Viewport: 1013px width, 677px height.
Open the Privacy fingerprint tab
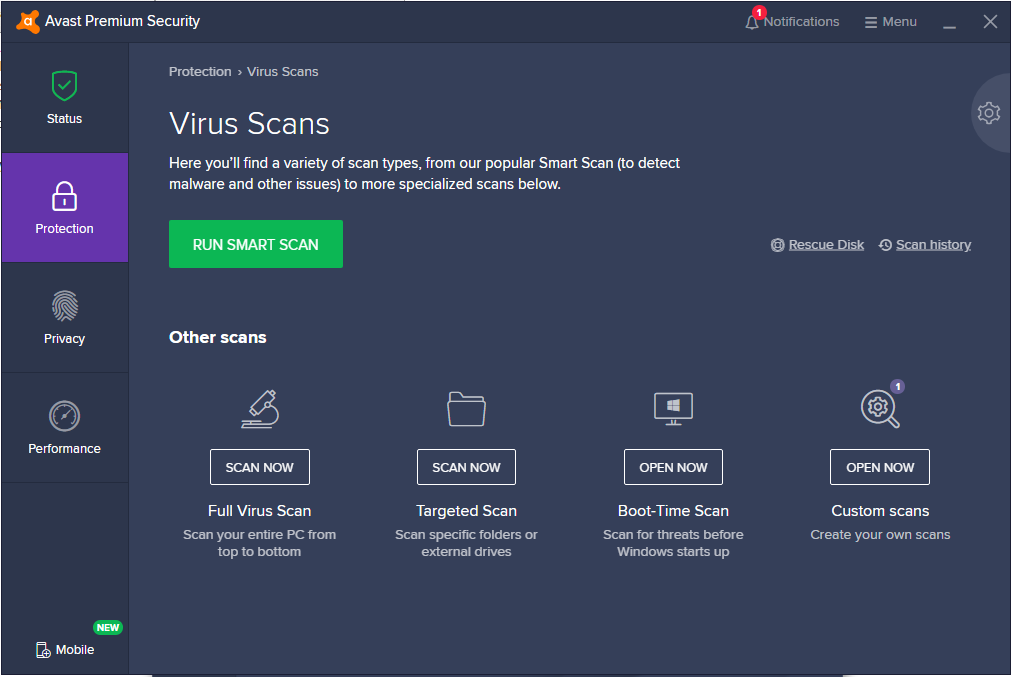[65, 317]
